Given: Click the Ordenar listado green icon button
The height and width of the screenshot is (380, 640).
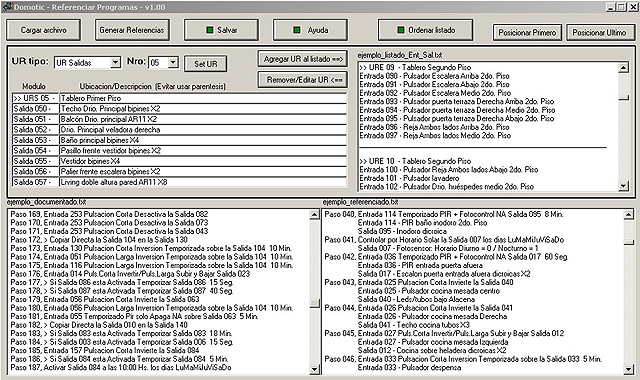Looking at the screenshot, I should 425,30.
